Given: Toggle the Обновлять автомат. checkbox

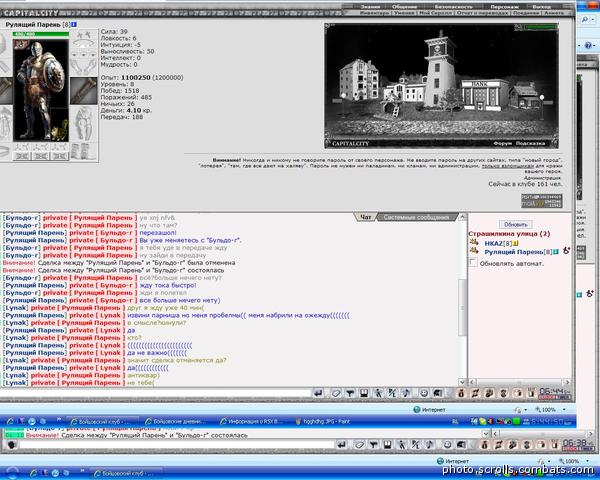Looking at the screenshot, I should pyautogui.click(x=473, y=263).
